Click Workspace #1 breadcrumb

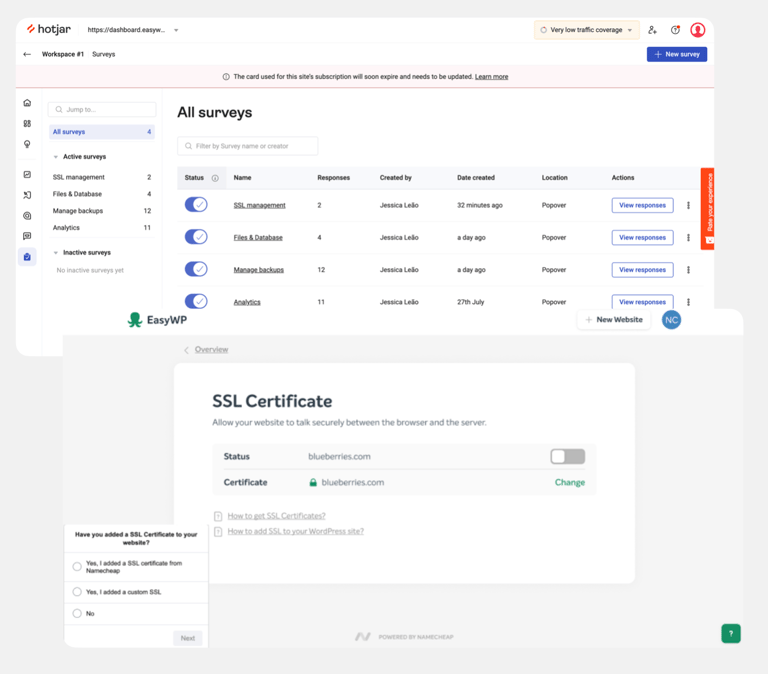tap(63, 54)
